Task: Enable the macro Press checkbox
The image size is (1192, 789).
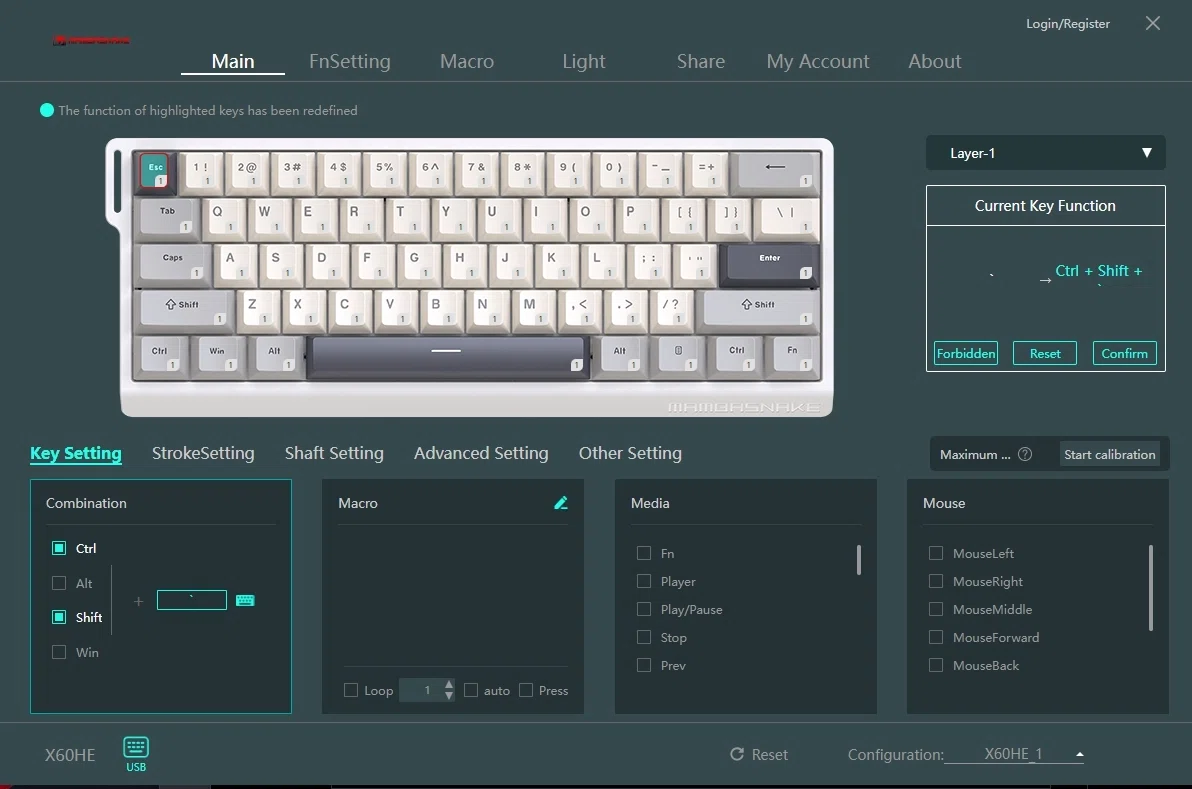Action: point(525,690)
